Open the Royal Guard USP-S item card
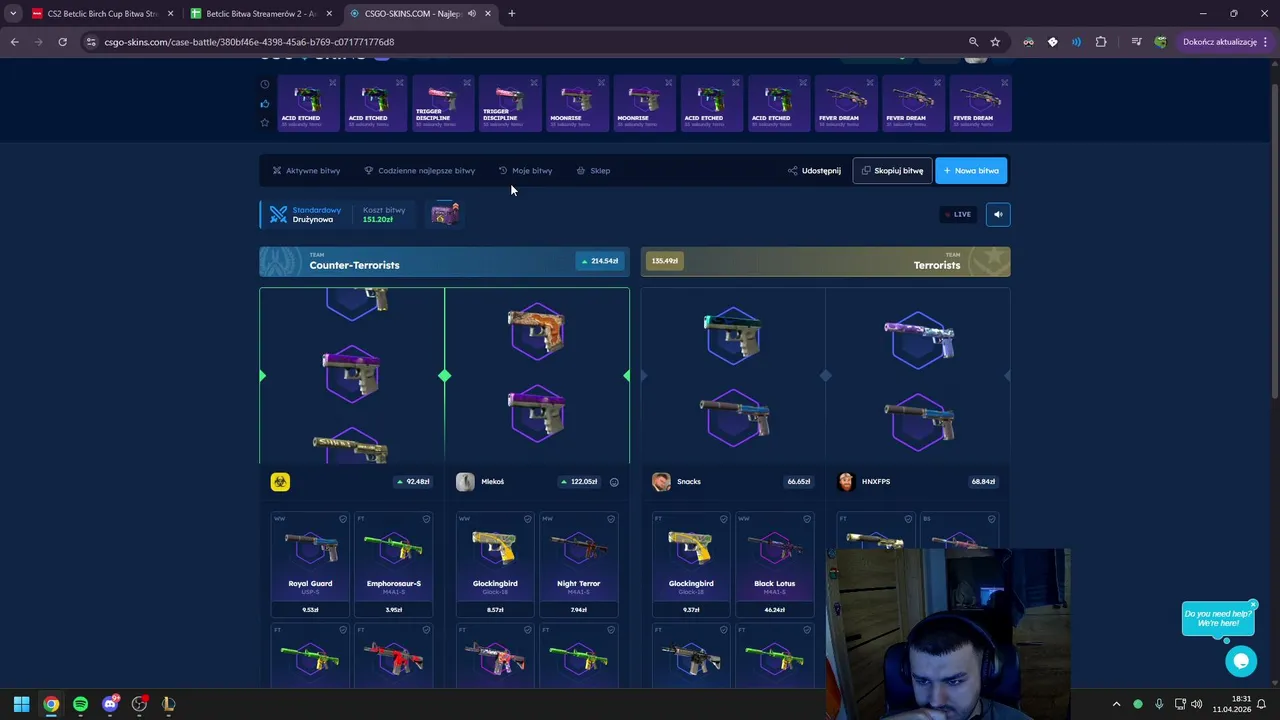 click(310, 565)
